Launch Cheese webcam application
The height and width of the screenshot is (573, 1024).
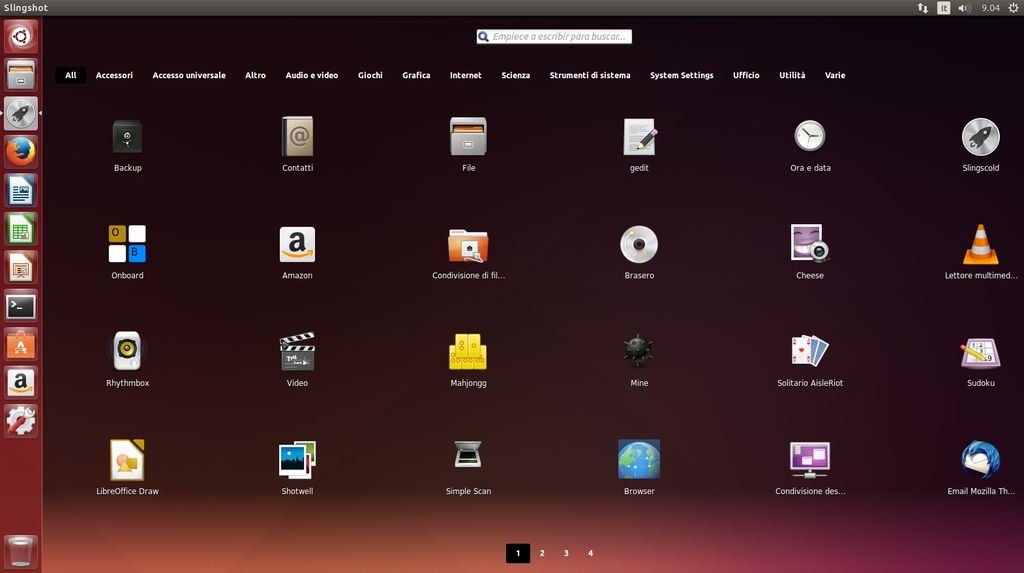809,245
